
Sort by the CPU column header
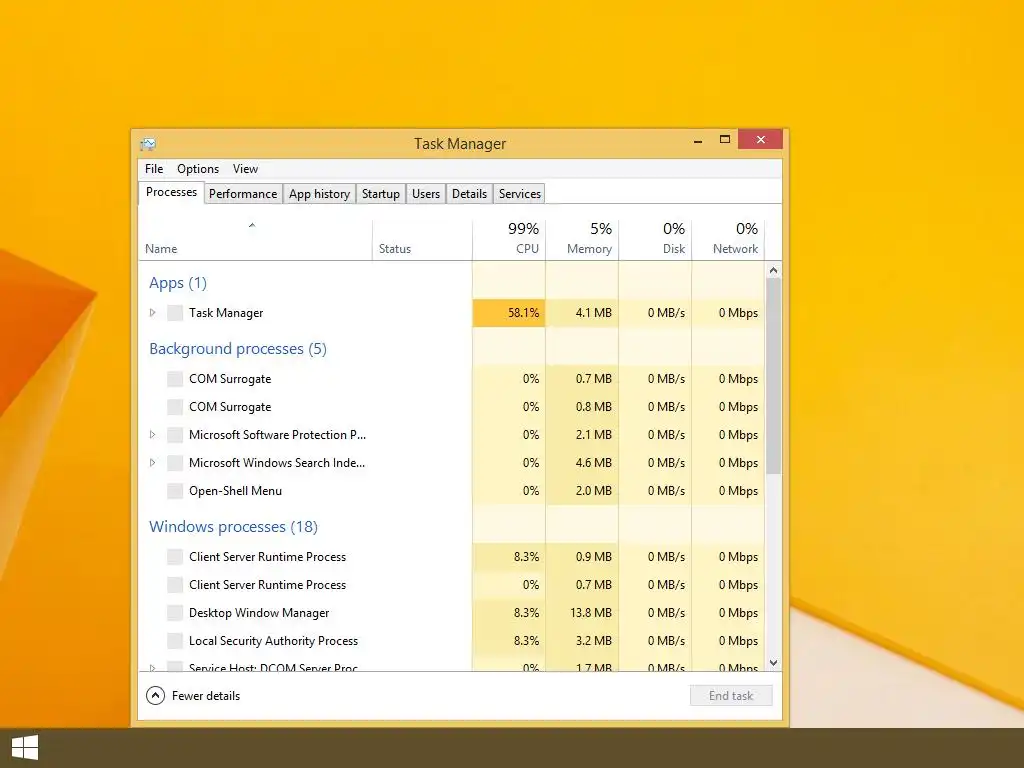[x=509, y=238]
